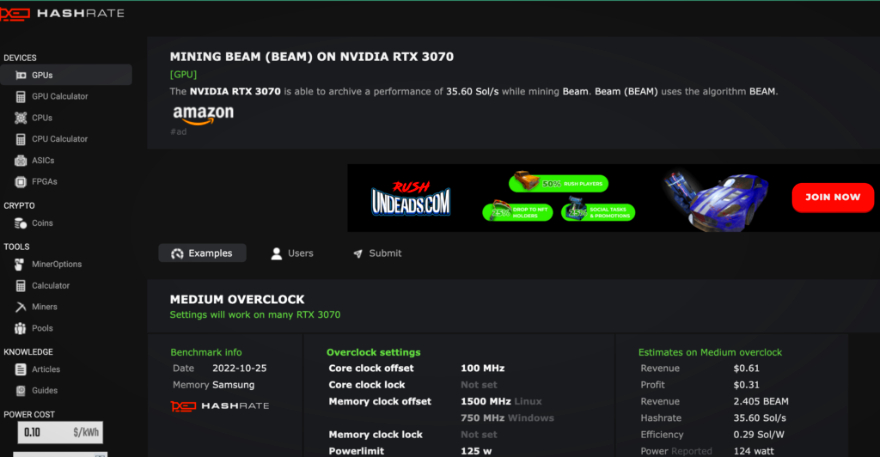View the Pools page

click(42, 328)
